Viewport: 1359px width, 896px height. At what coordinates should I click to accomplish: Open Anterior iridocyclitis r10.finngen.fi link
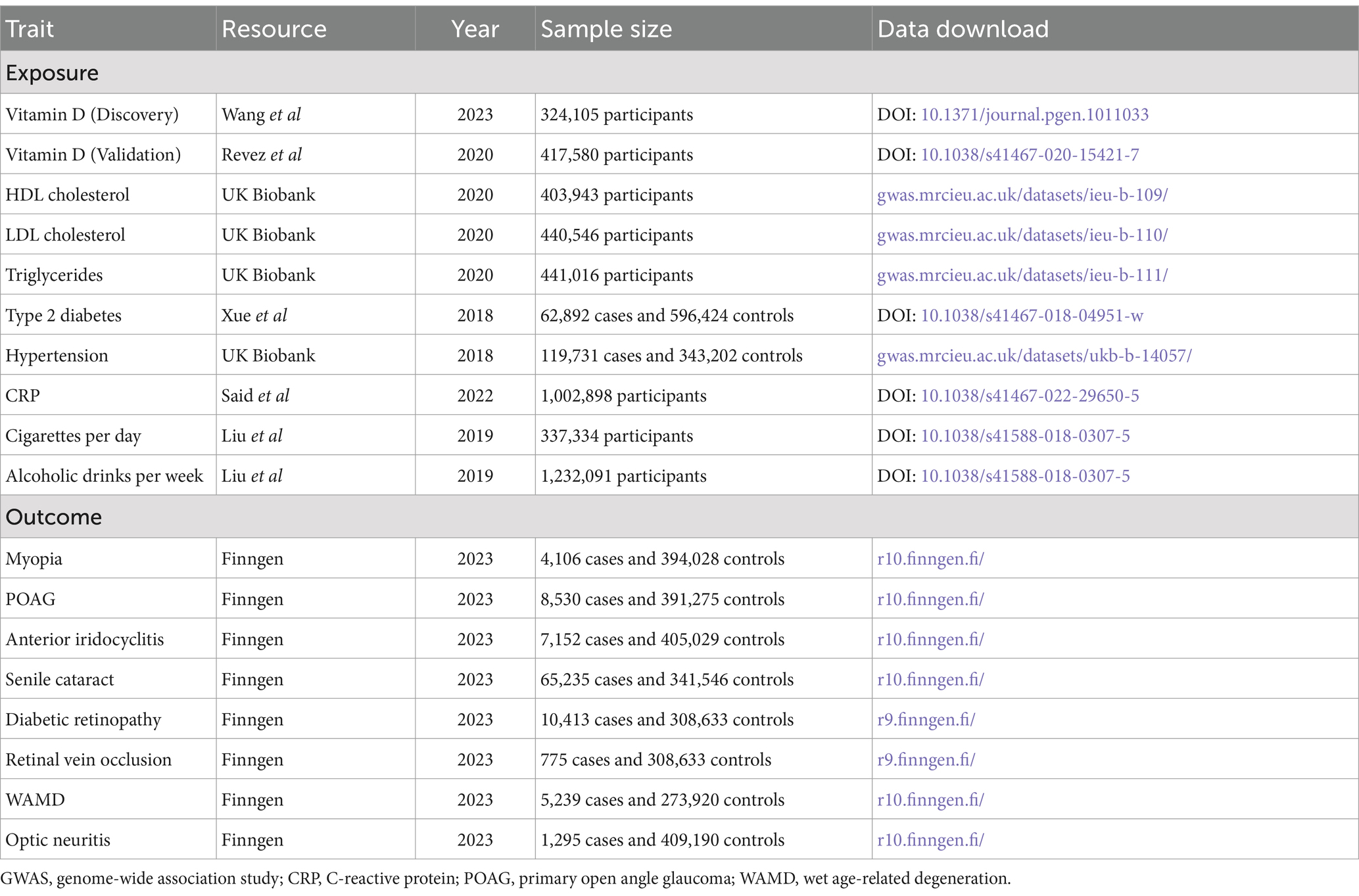[930, 639]
